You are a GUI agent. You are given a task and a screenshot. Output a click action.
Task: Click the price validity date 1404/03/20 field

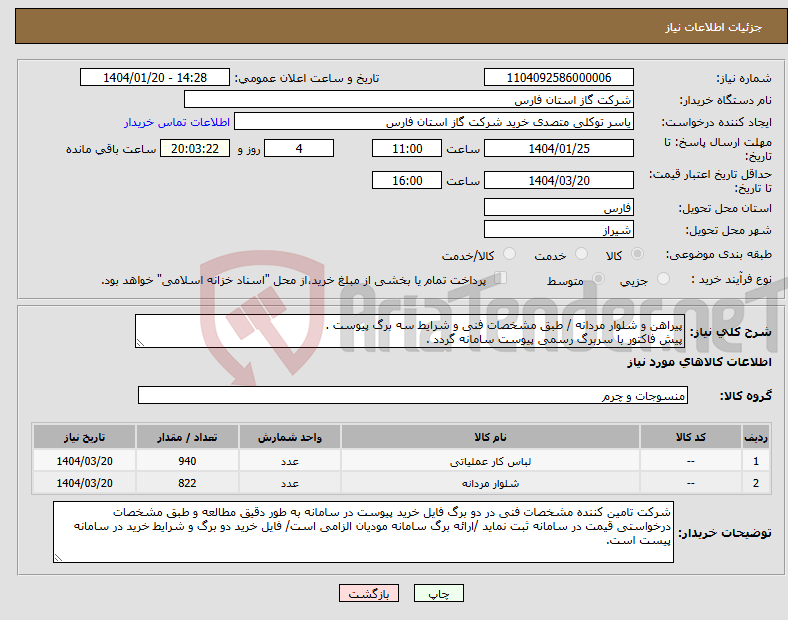(x=558, y=180)
